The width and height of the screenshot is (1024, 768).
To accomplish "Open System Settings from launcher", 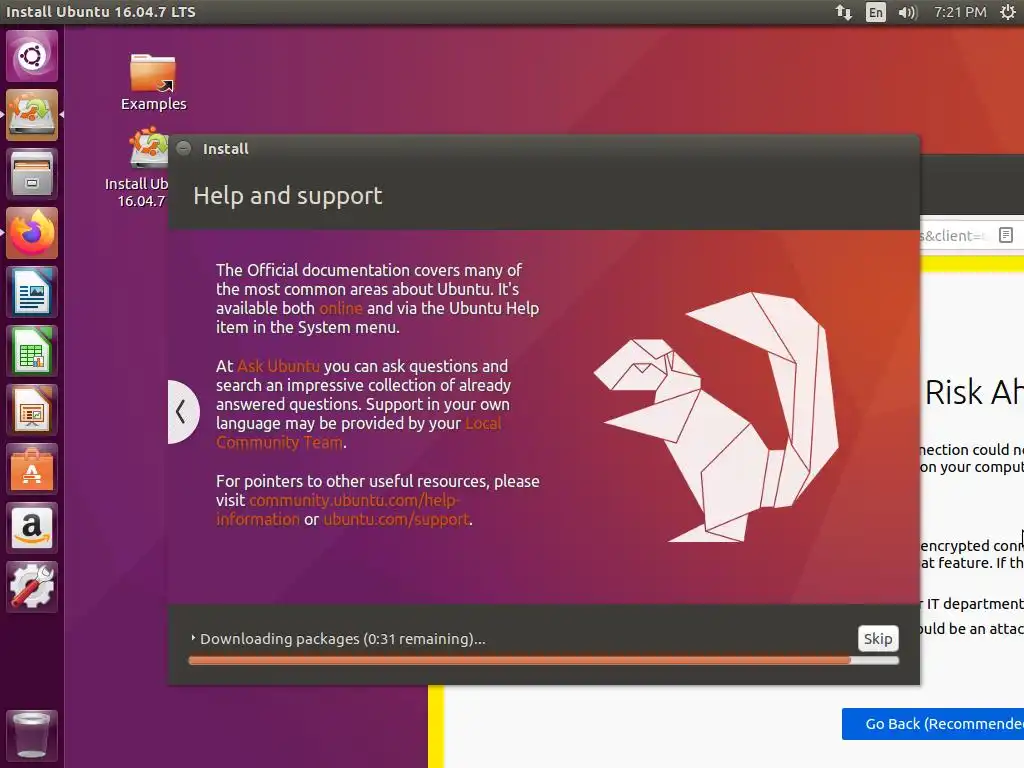I will click(31, 586).
